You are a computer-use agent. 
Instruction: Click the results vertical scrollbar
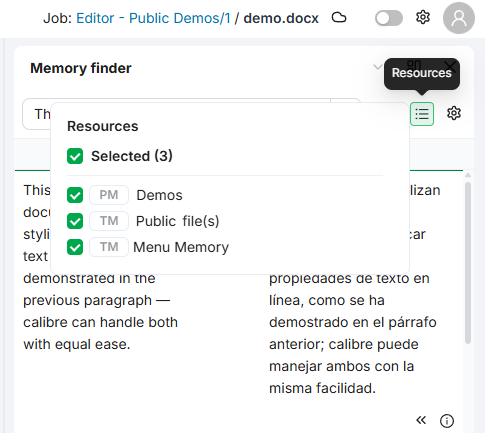(x=468, y=263)
